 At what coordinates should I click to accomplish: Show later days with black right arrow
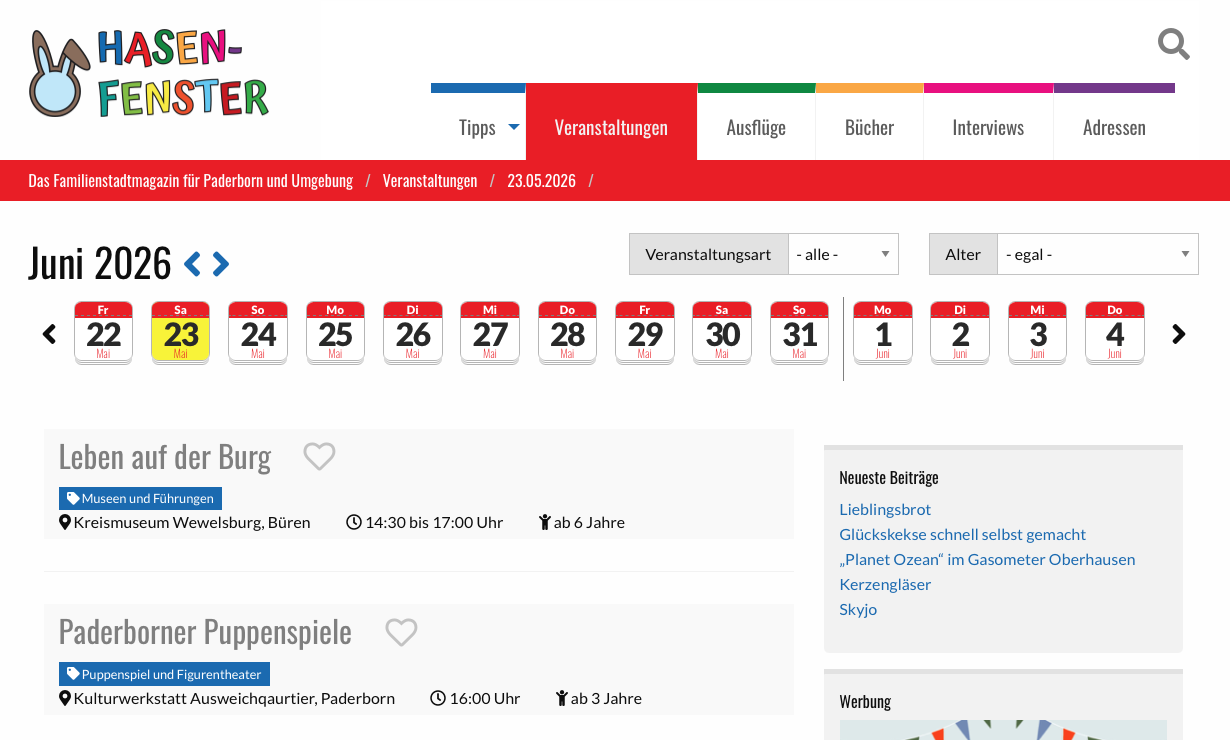click(1179, 334)
